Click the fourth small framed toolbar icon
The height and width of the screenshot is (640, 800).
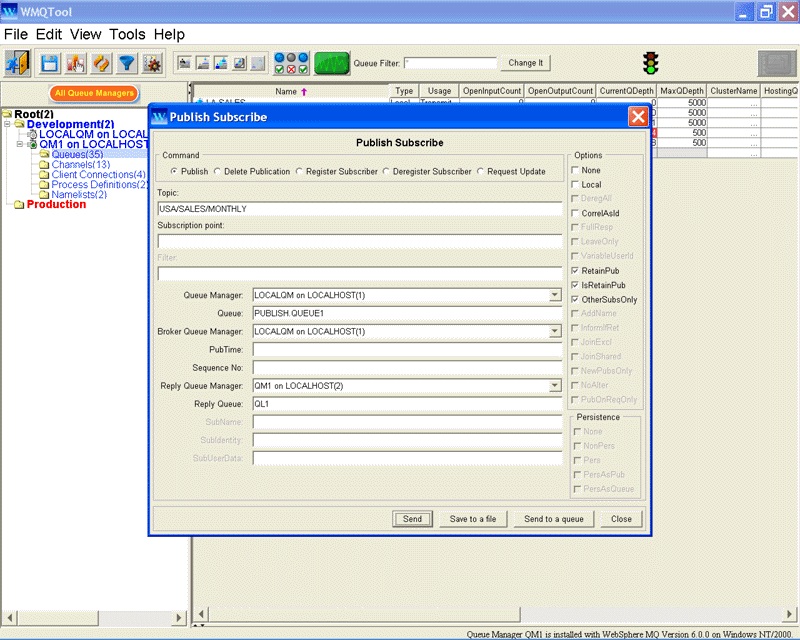click(x=239, y=63)
